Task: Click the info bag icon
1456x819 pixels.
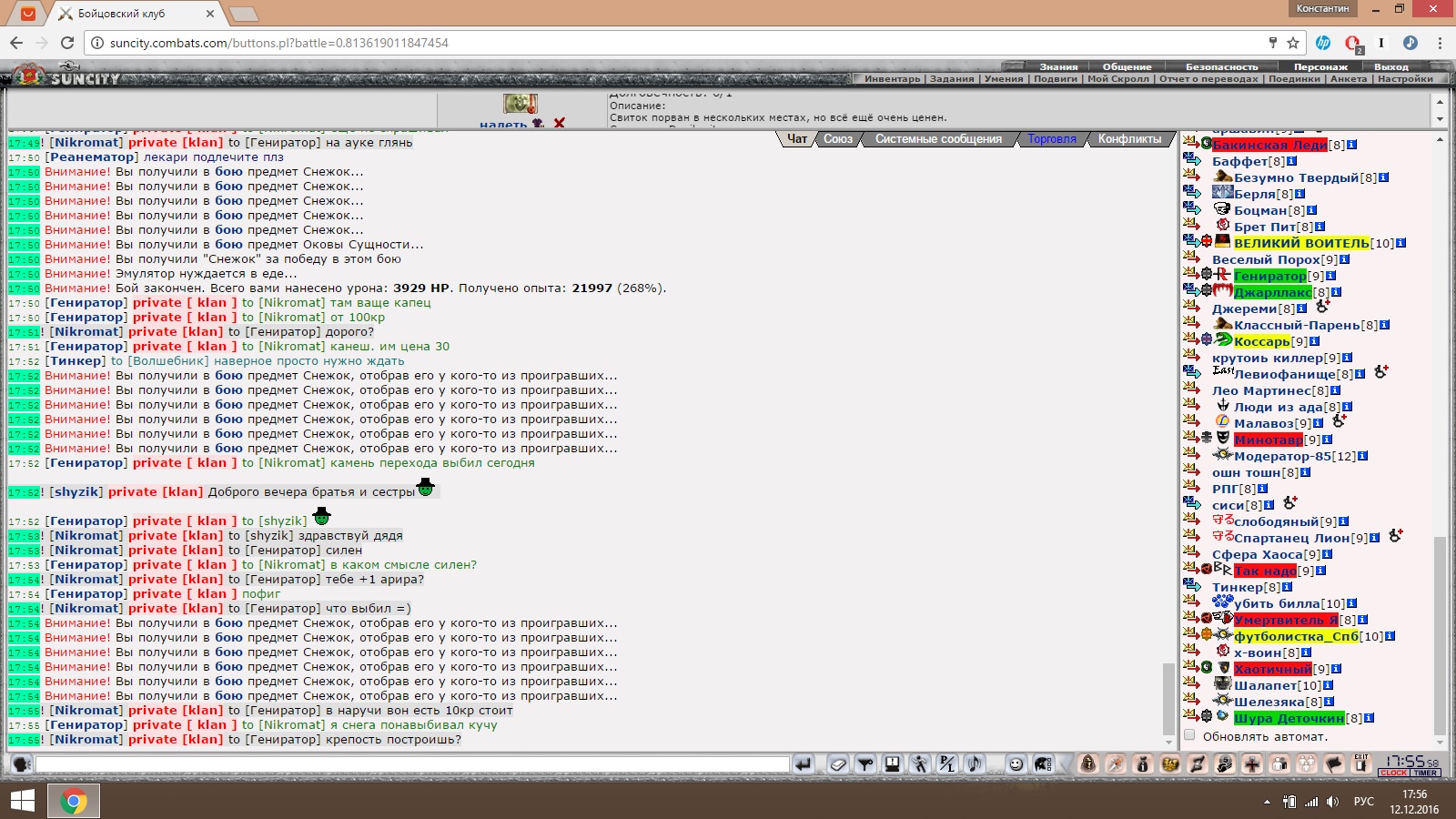Action: coord(1142,764)
